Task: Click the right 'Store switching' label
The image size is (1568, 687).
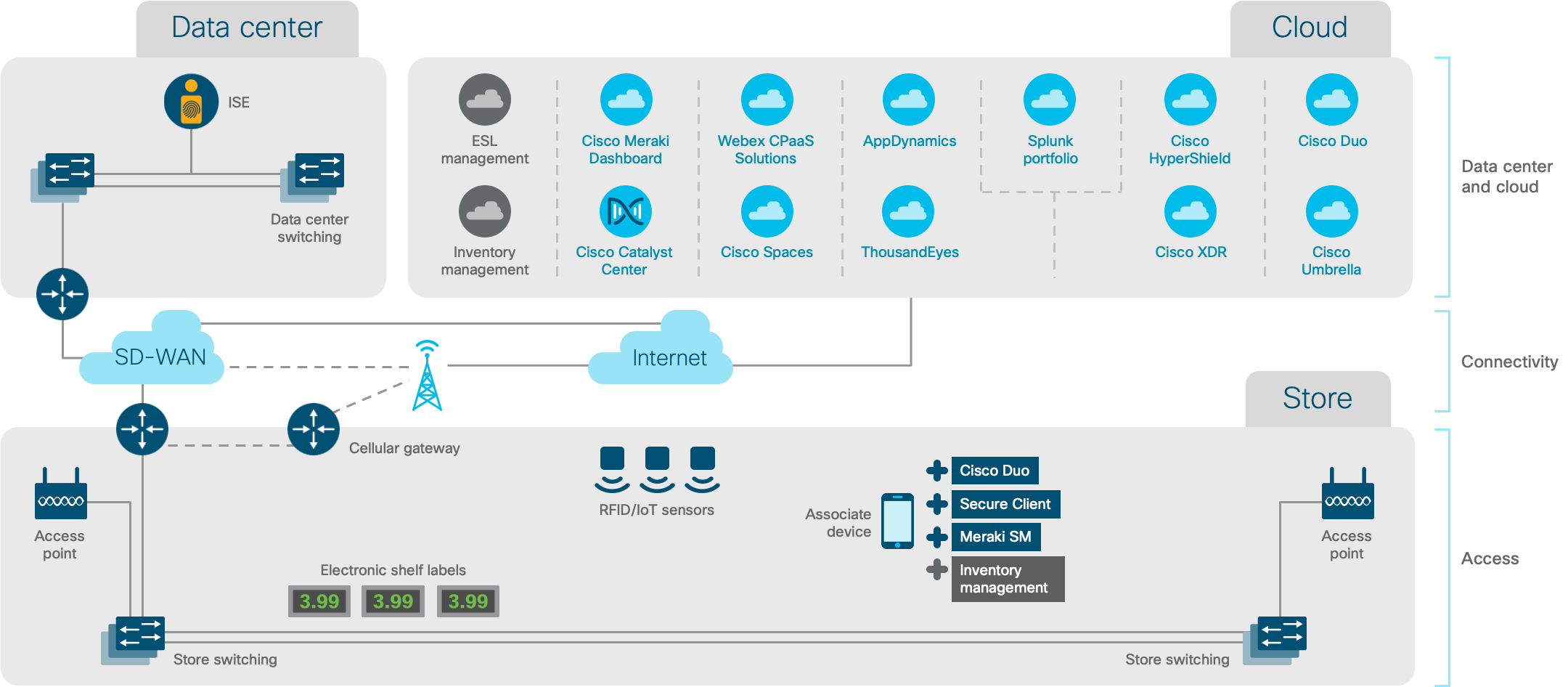Action: pos(1177,659)
